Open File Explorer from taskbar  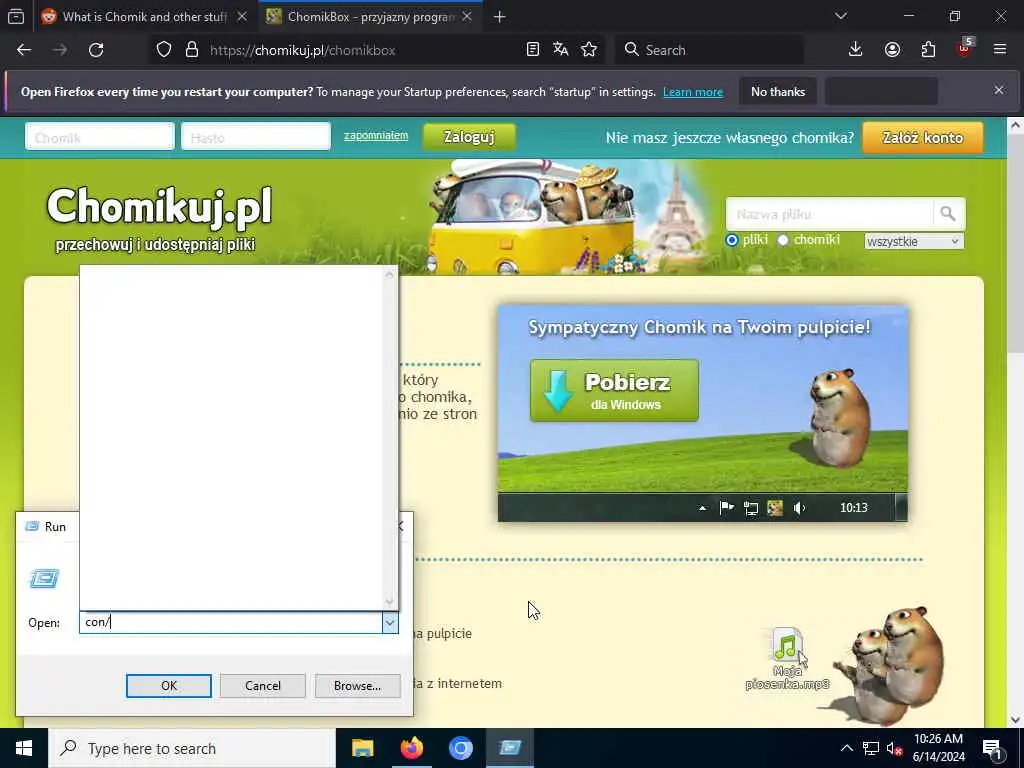click(x=362, y=748)
